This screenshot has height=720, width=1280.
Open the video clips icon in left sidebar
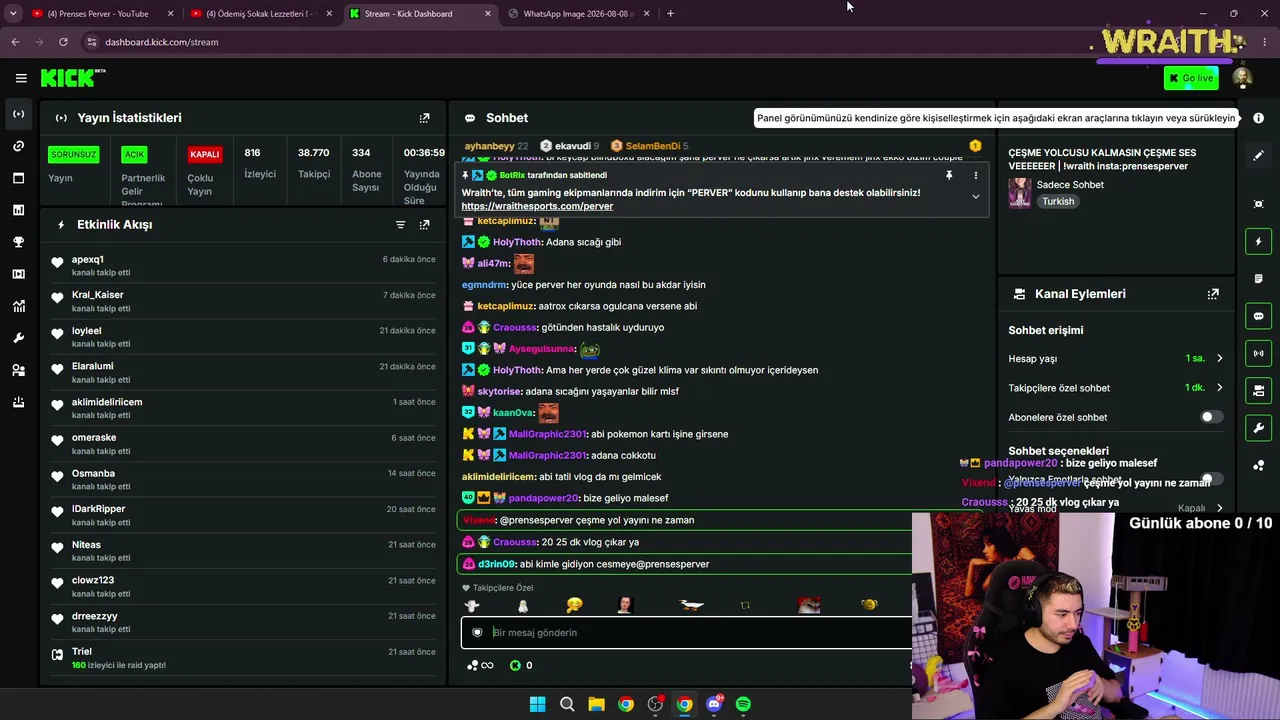[x=19, y=274]
